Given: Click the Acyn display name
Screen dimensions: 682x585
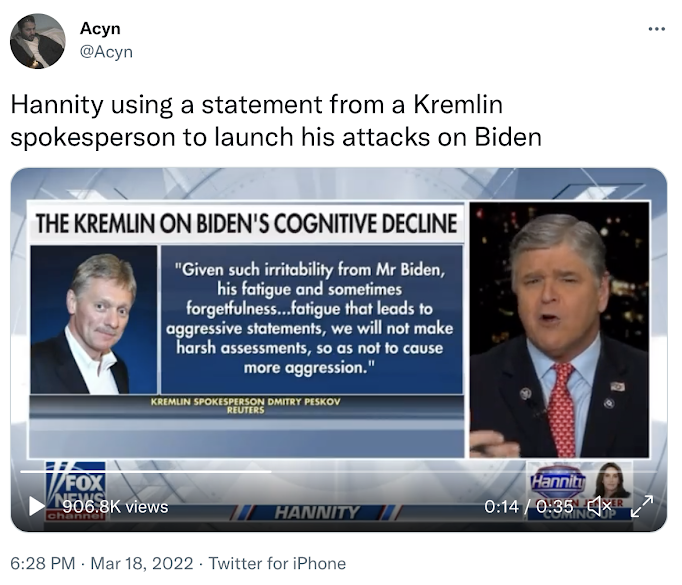Looking at the screenshot, I should (x=100, y=28).
